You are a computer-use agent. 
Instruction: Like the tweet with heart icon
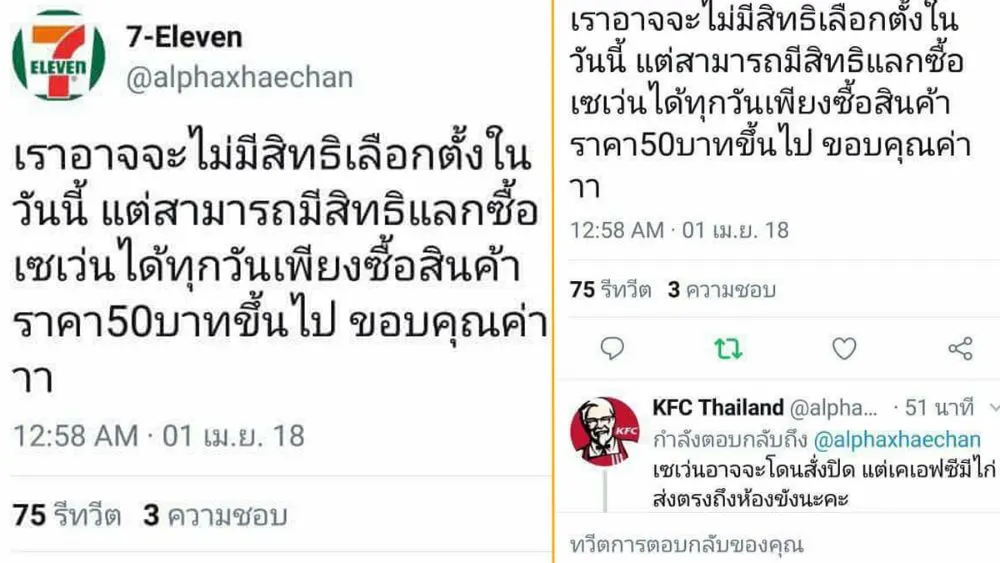point(844,349)
